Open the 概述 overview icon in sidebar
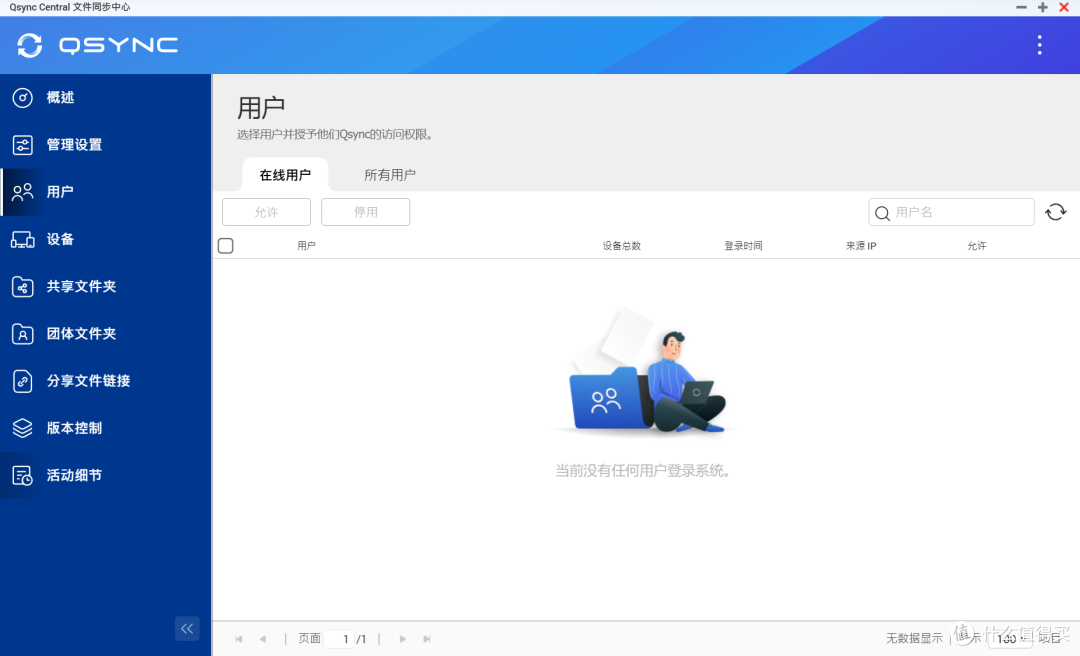The image size is (1080, 656). [22, 98]
